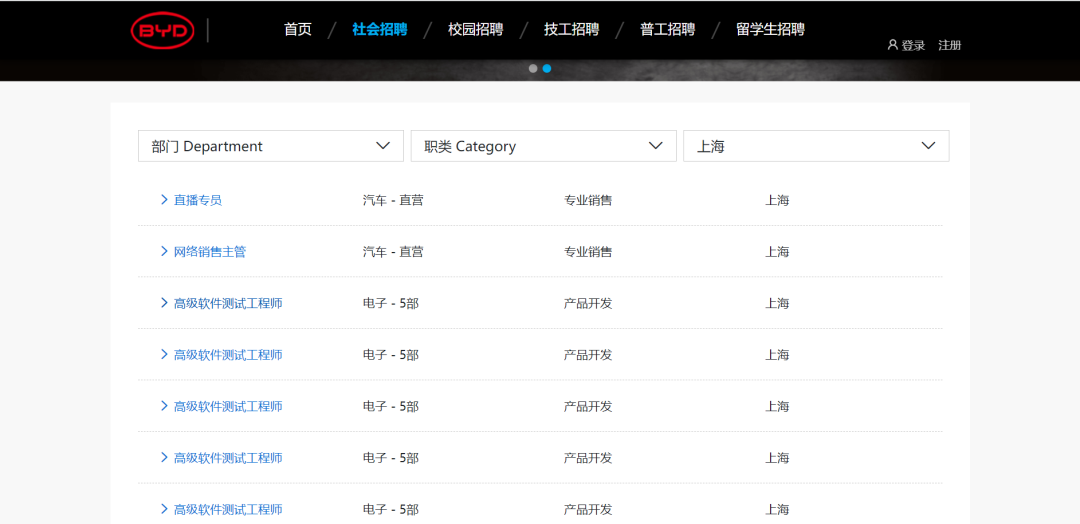
Task: Go to the 首页 home tab
Action: [298, 29]
